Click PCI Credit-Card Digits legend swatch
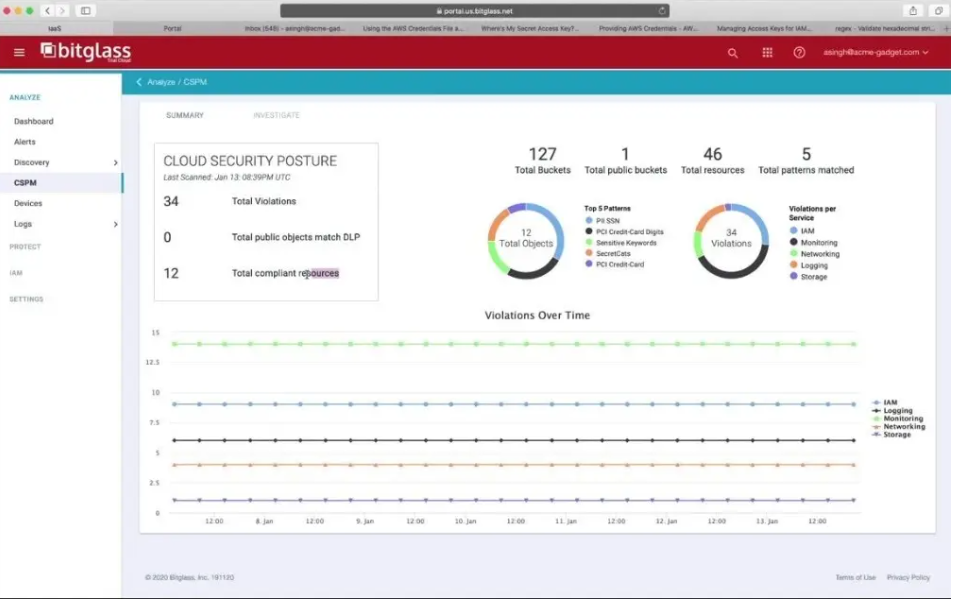Screen dimensions: 954x600 click(588, 231)
